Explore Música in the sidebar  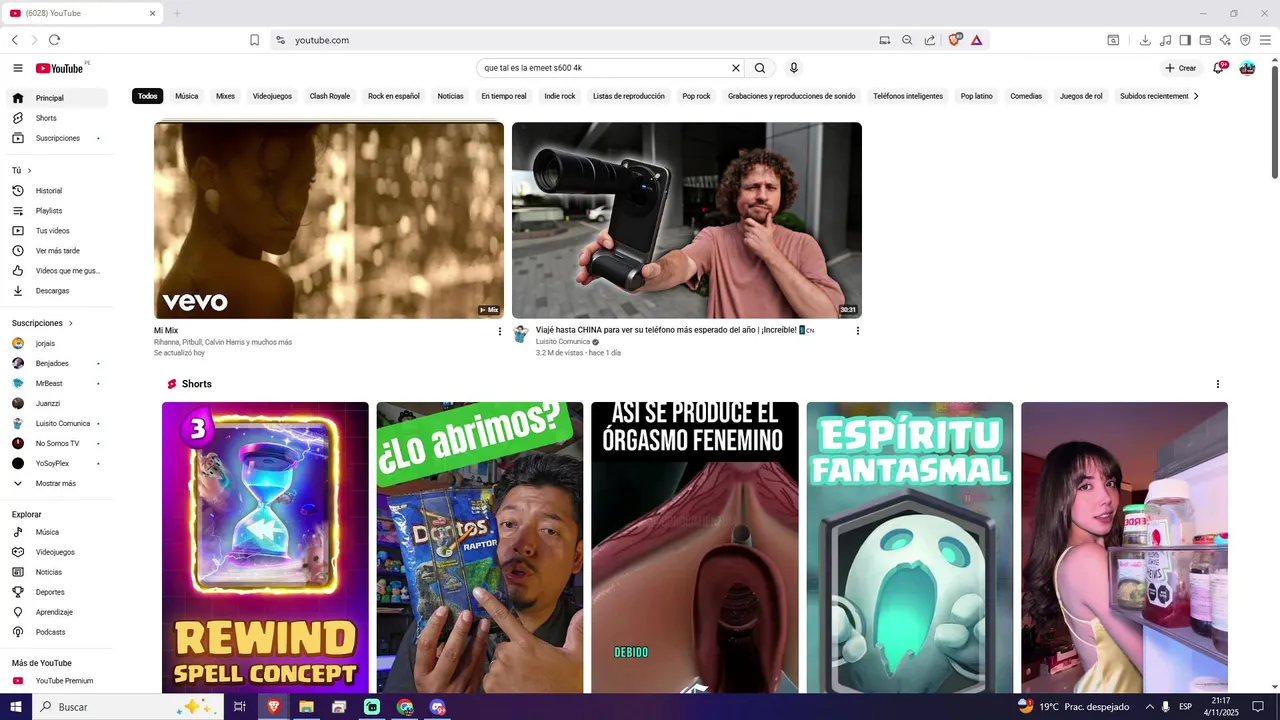click(x=58, y=532)
